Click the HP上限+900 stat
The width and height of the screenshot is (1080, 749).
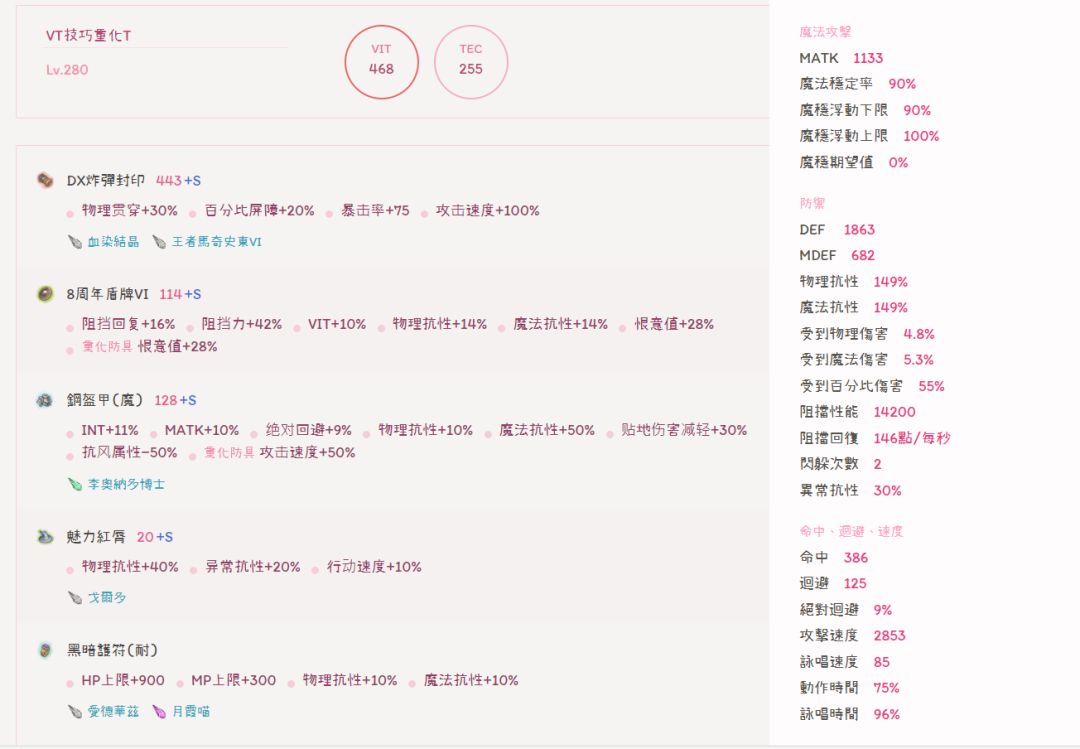click(123, 680)
